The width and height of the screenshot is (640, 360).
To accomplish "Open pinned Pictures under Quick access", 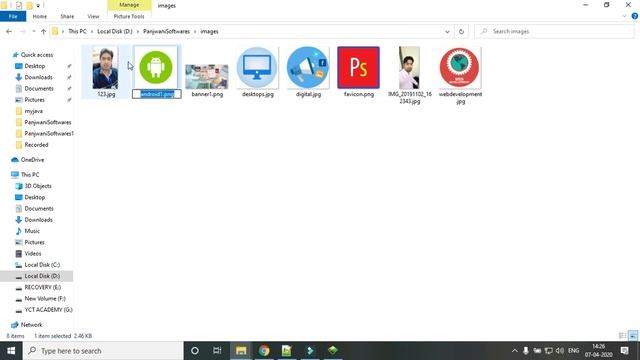I will (34, 100).
